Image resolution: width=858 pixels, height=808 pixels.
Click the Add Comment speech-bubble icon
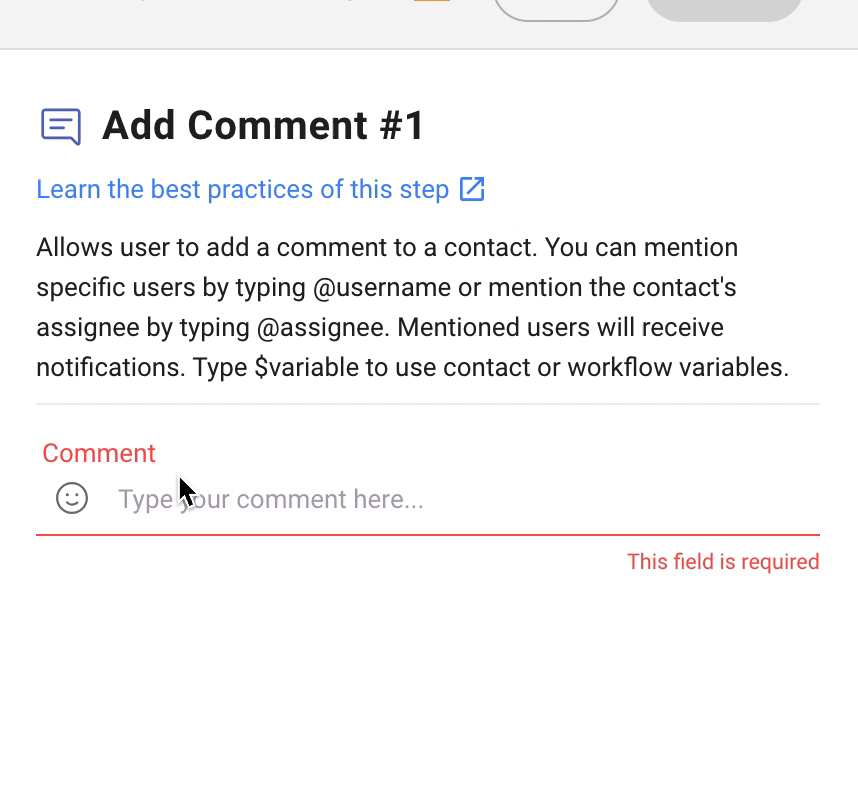[61, 127]
